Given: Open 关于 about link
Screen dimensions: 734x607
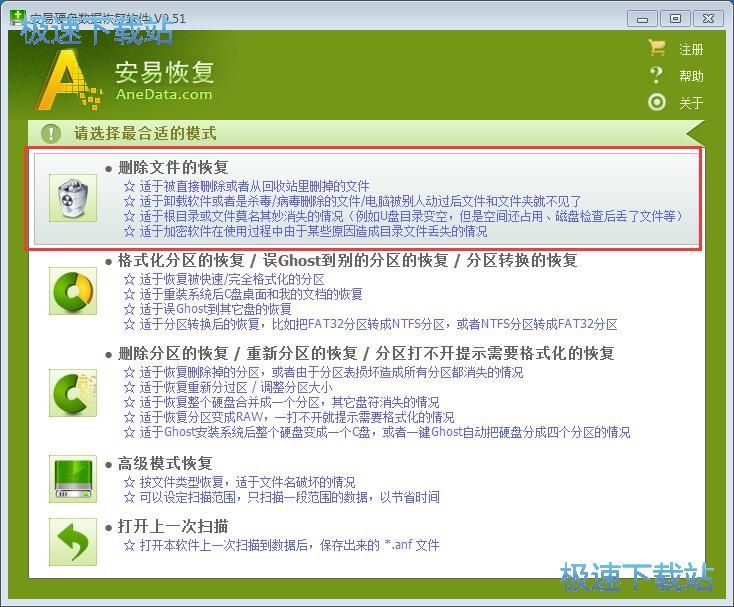Looking at the screenshot, I should [691, 102].
